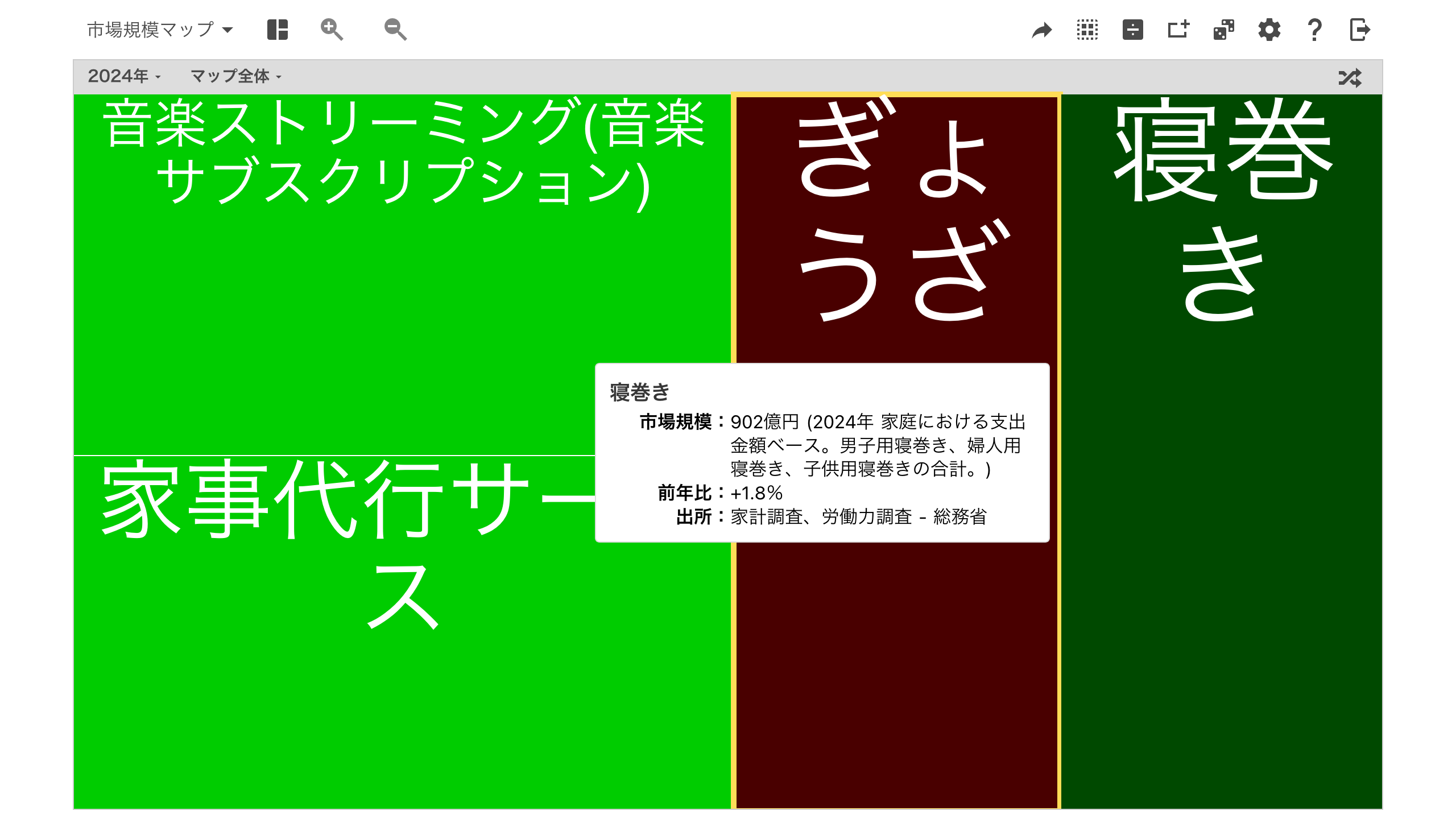The image size is (1456, 819).
Task: Select the 音楽ストリーミング treemap tile
Action: pos(402,275)
